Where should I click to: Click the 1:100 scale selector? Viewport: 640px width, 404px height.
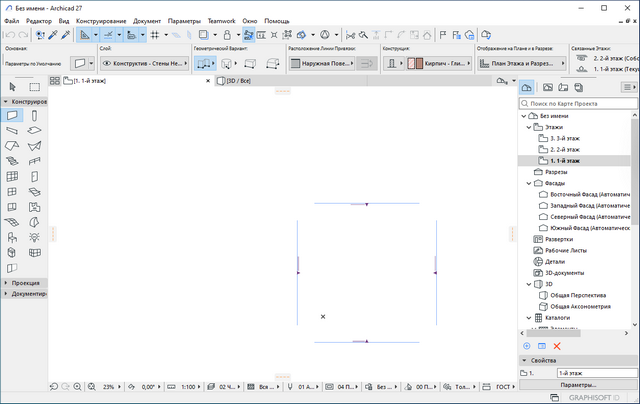[x=187, y=386]
